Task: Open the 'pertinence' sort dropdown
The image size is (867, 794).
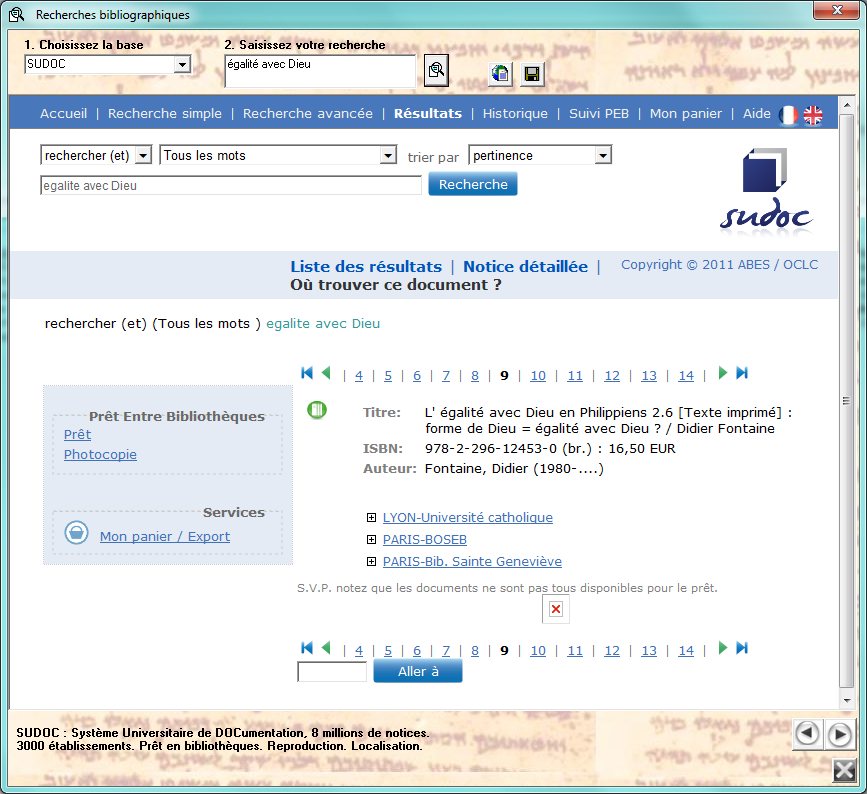Action: (x=603, y=155)
